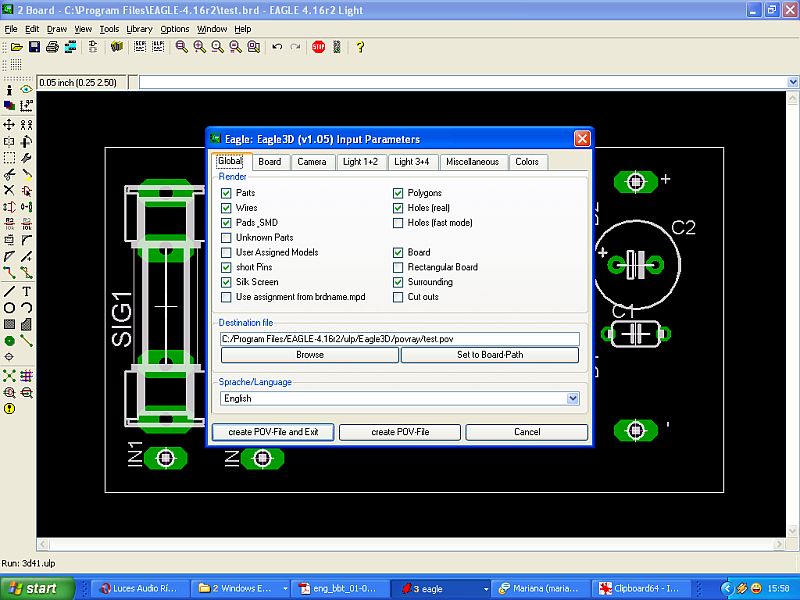
Task: Uncheck the Polygons checkbox
Action: (398, 193)
